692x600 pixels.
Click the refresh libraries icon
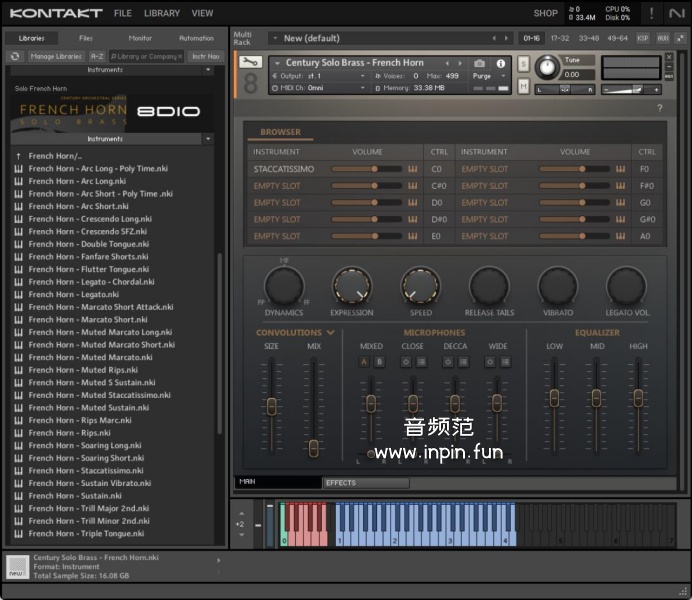coord(15,57)
